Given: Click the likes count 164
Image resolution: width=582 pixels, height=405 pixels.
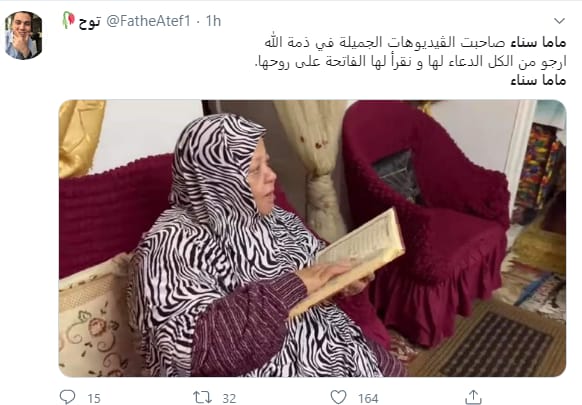Looking at the screenshot, I should (368, 398).
